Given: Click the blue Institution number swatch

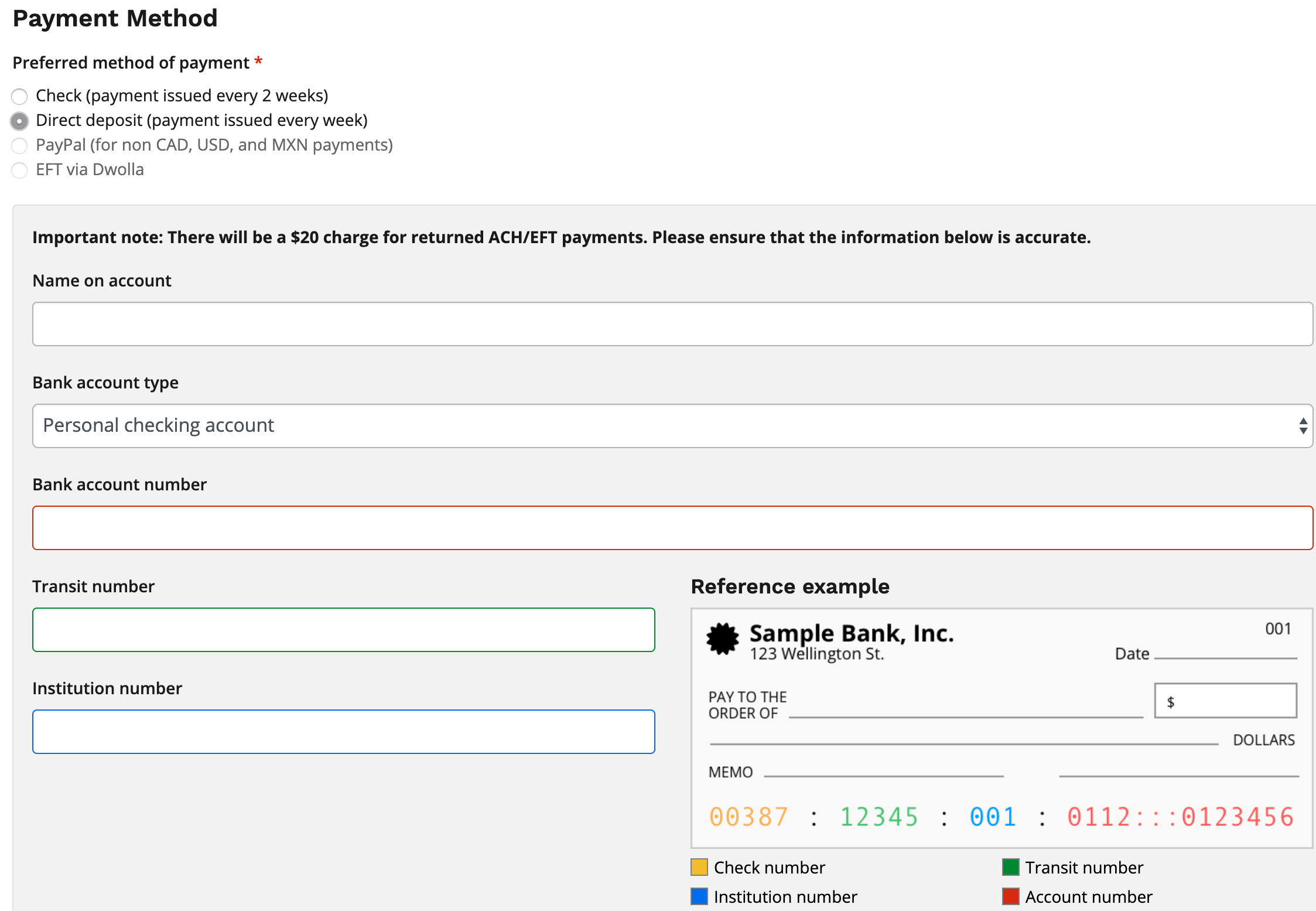Looking at the screenshot, I should (x=699, y=896).
